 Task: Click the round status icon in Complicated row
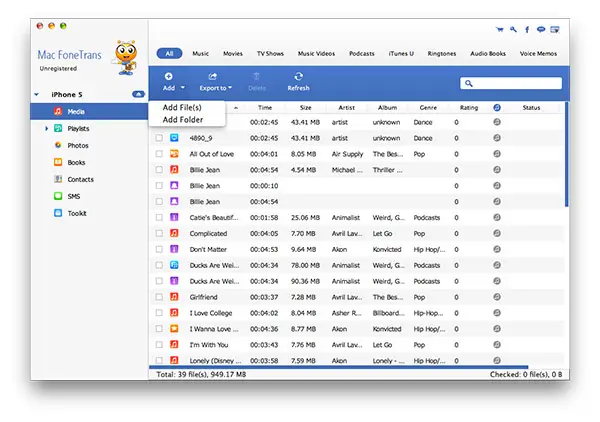[x=497, y=233]
